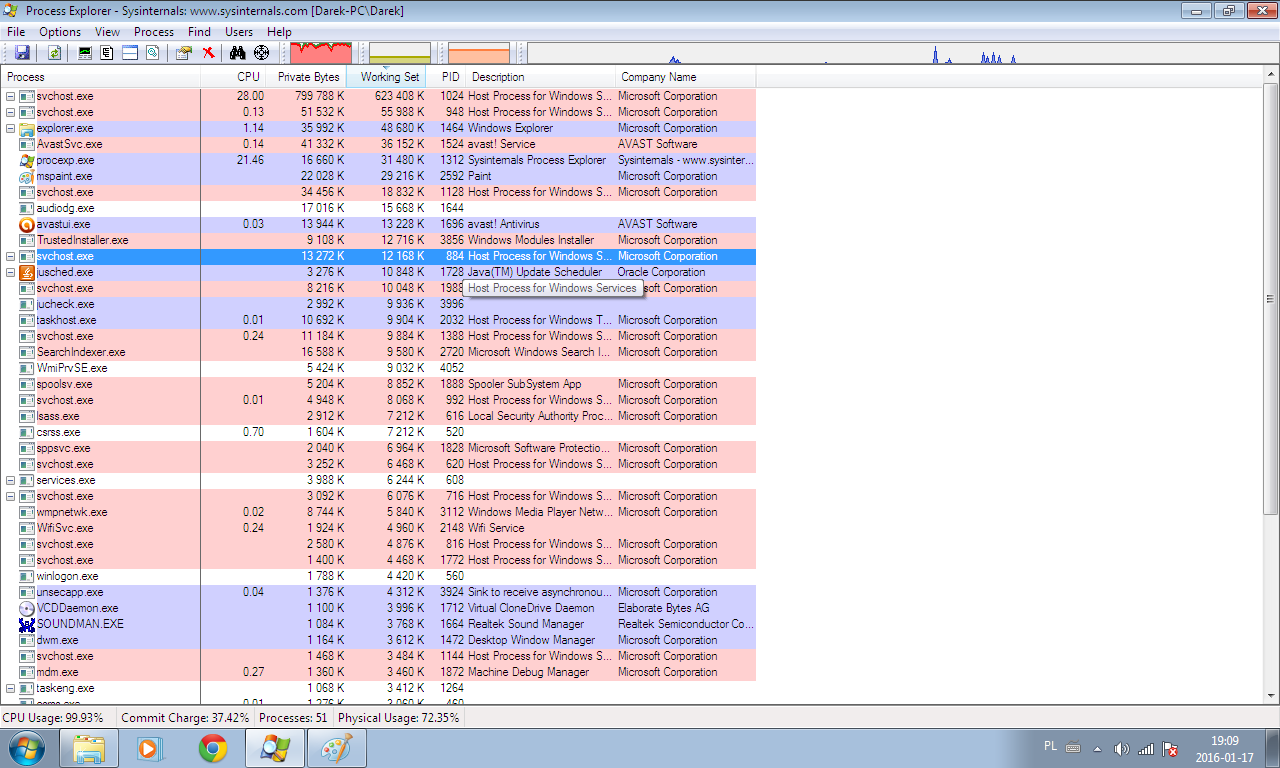Collapse the svchost.exe node with PID 948
Screen dimensions: 1280x768
[x=11, y=112]
